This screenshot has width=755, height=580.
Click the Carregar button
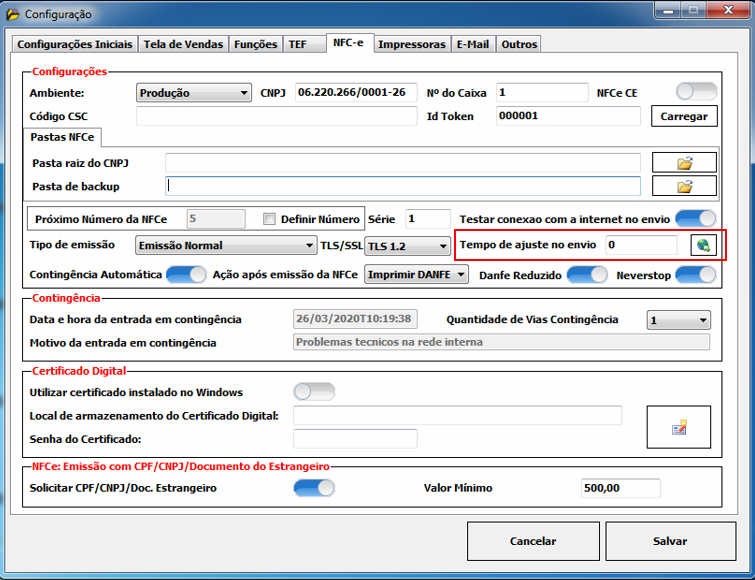[684, 116]
